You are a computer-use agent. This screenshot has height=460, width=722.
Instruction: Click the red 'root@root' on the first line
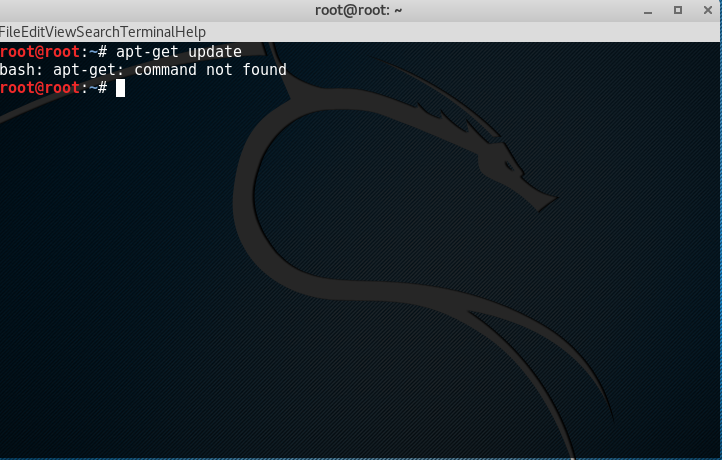40,51
